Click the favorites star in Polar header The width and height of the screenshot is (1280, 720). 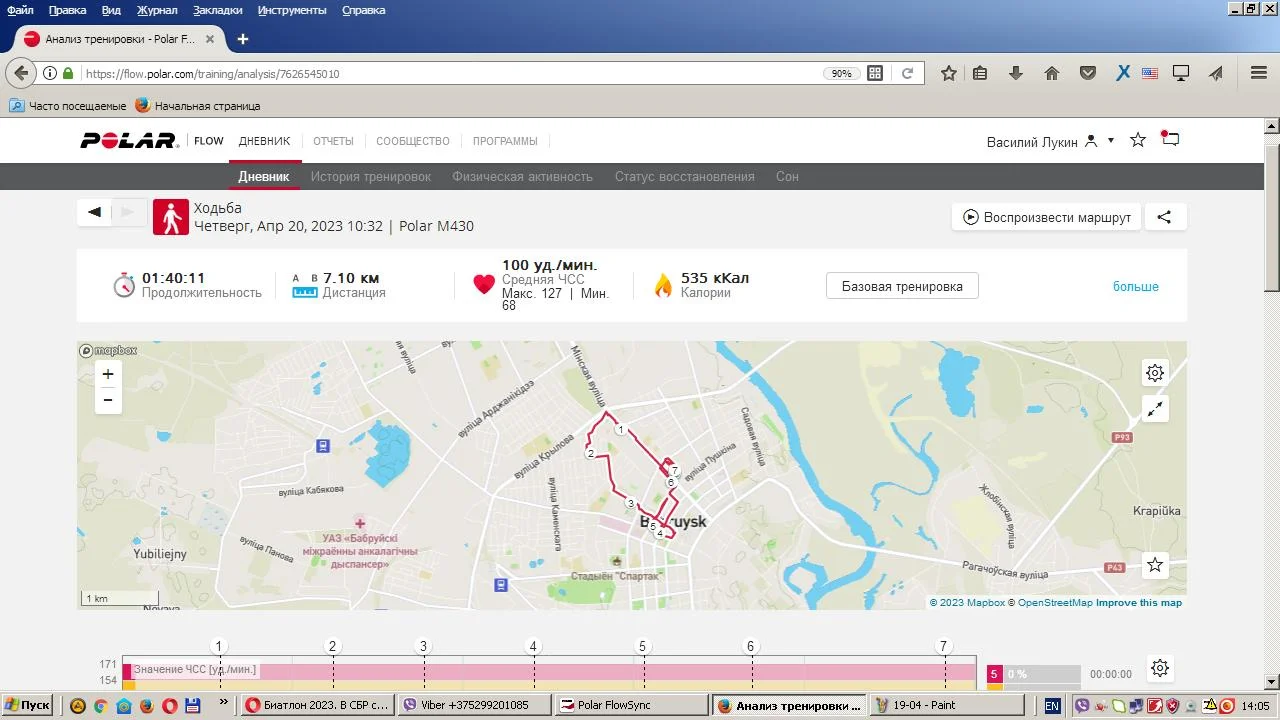point(1137,140)
